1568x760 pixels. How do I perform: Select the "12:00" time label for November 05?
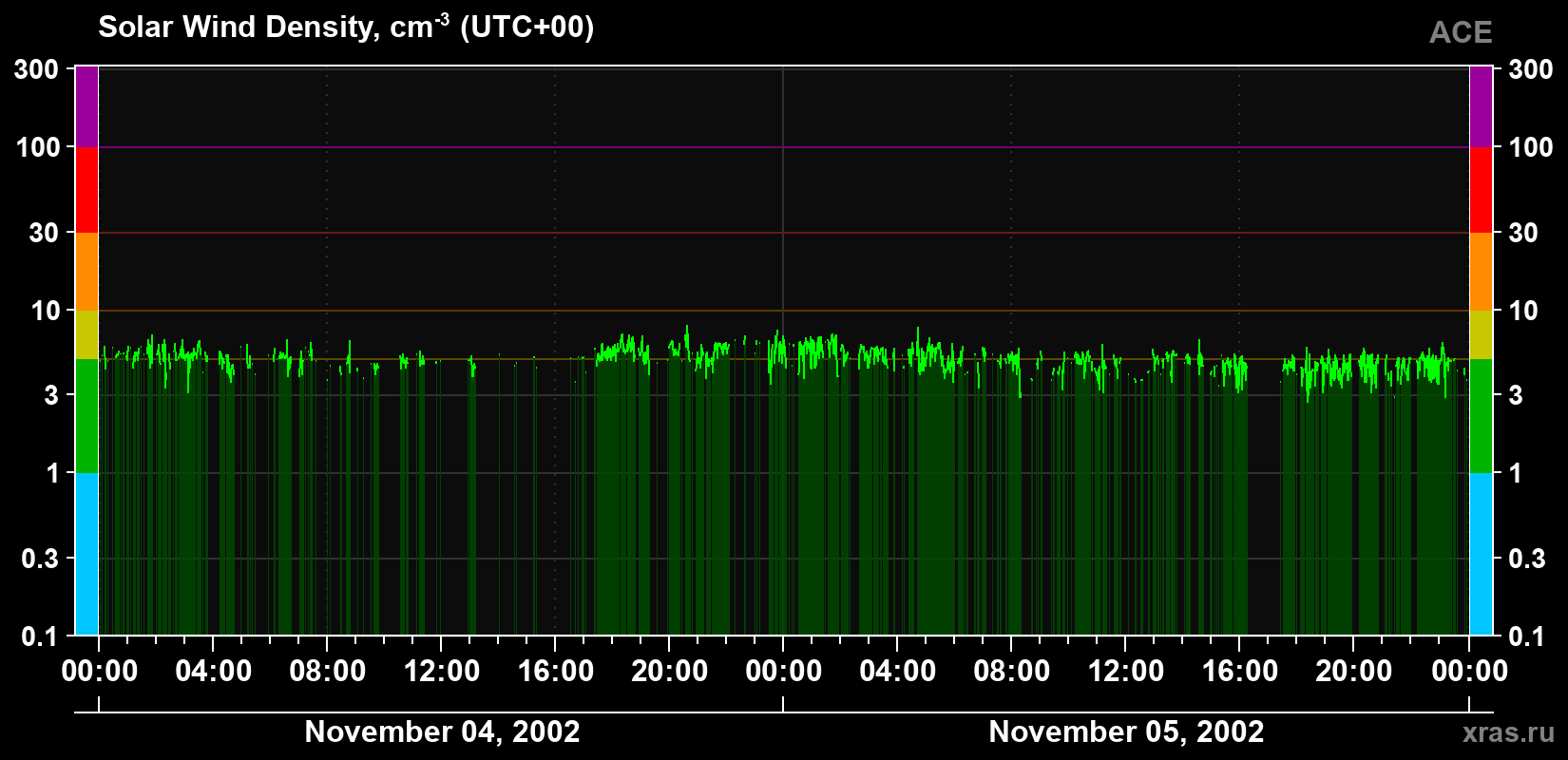[x=1126, y=672]
